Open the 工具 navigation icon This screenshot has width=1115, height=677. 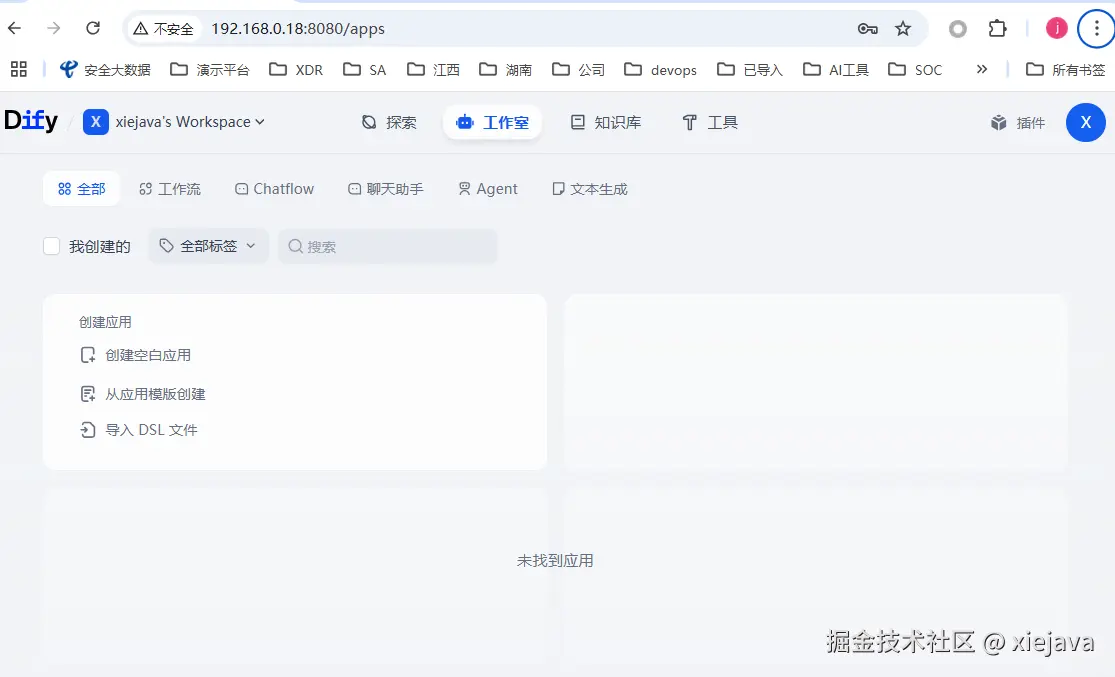690,122
